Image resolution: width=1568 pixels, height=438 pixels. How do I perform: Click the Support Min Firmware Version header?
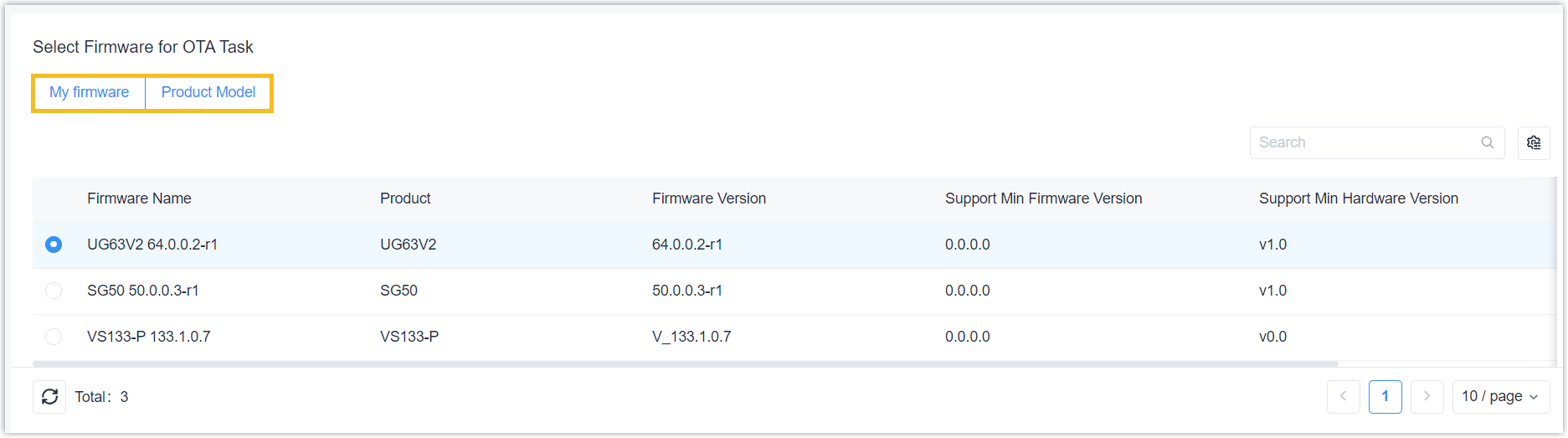[1043, 198]
